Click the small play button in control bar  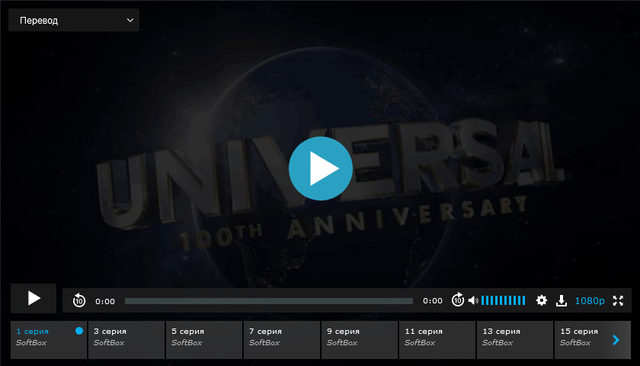point(33,298)
